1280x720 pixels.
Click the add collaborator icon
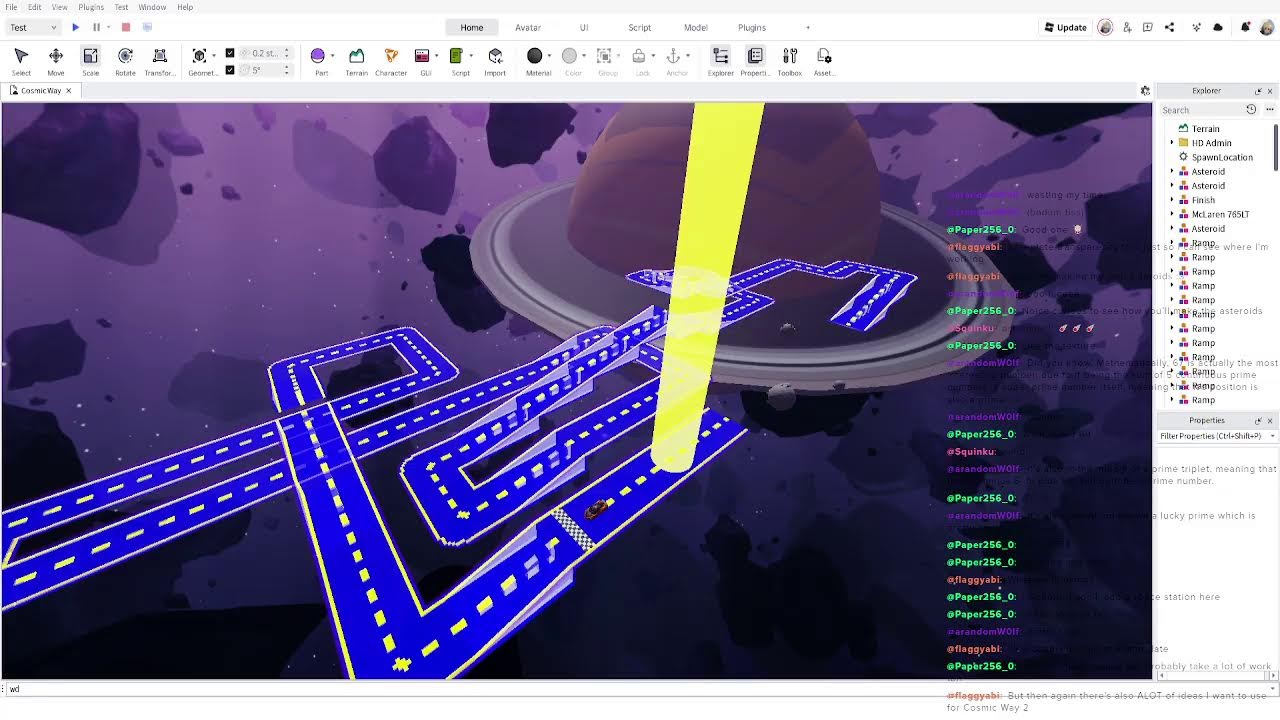(1127, 27)
